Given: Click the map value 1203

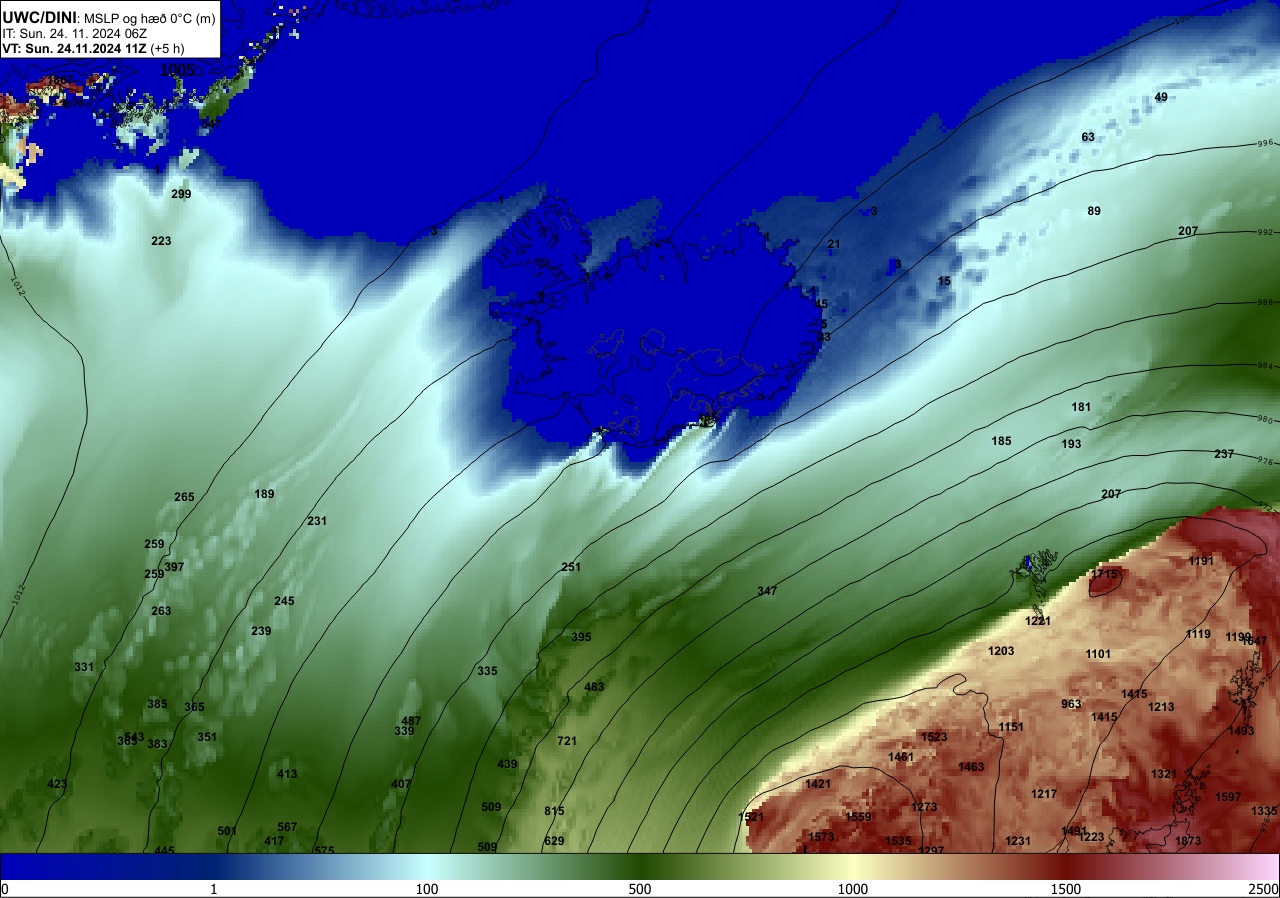Looking at the screenshot, I should pyautogui.click(x=1001, y=651).
